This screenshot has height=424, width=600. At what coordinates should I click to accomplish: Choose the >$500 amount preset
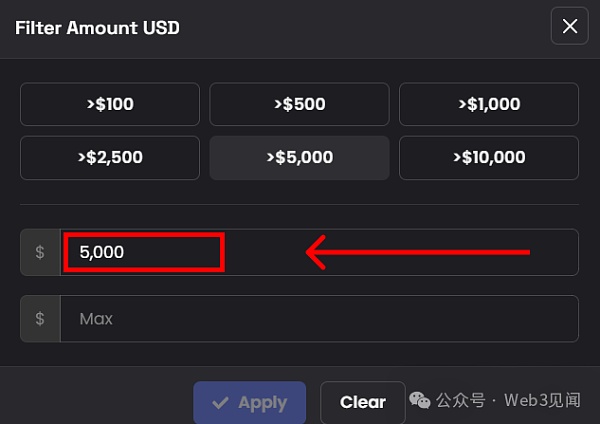tap(299, 104)
